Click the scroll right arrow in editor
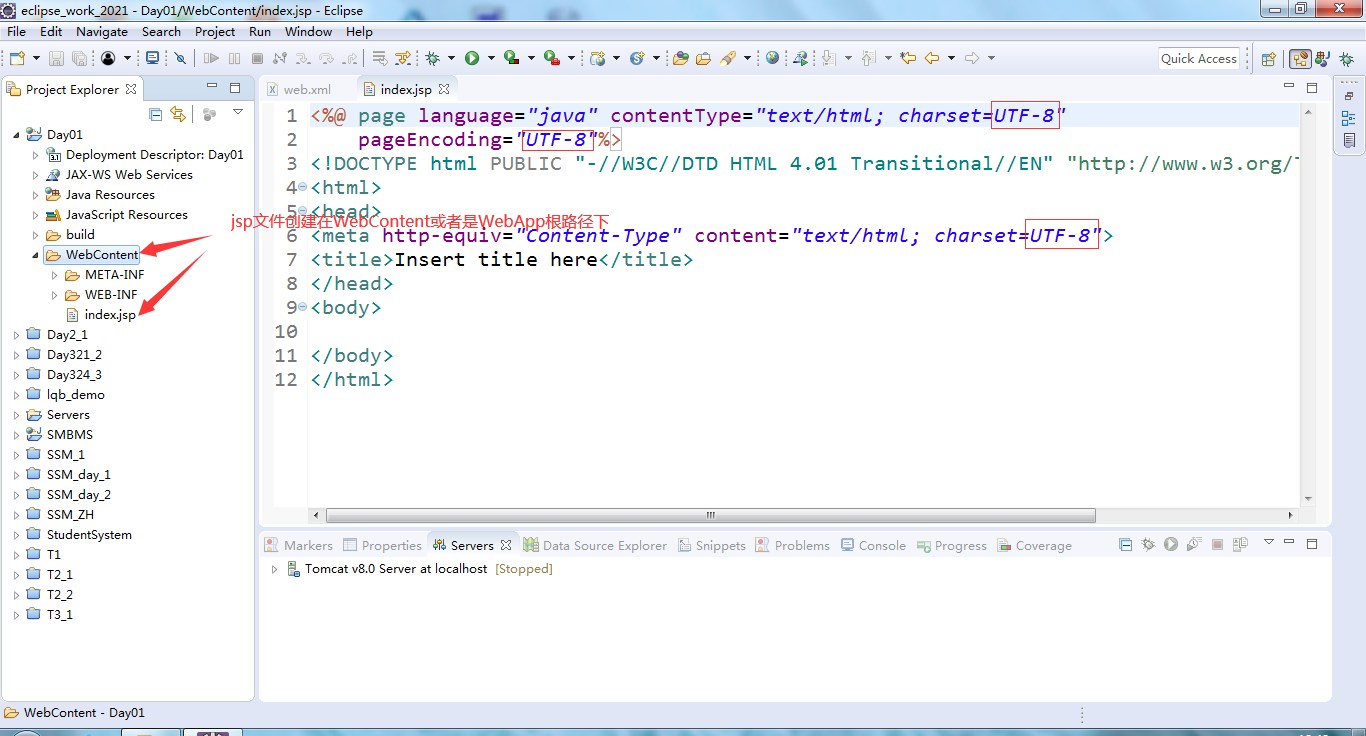Viewport: 1366px width, 736px height. coord(1291,516)
